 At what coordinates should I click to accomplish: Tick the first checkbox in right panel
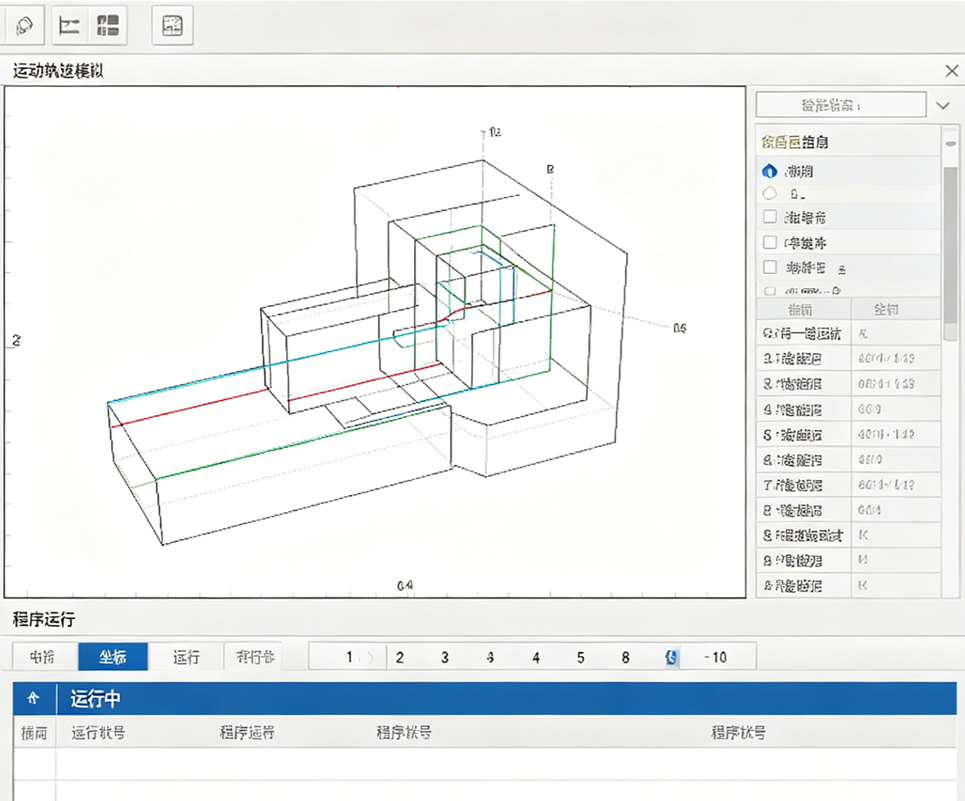[770, 217]
